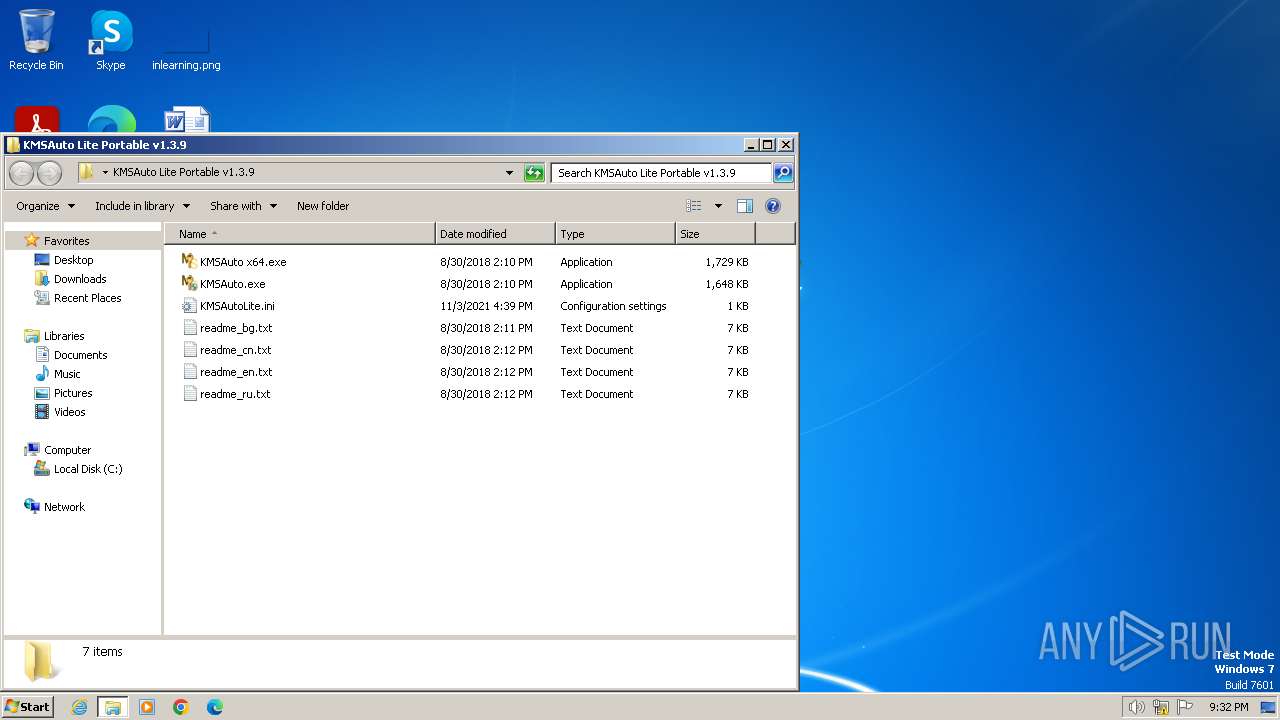The width and height of the screenshot is (1280, 720).
Task: Select Computer in the navigation pane
Action: click(67, 450)
